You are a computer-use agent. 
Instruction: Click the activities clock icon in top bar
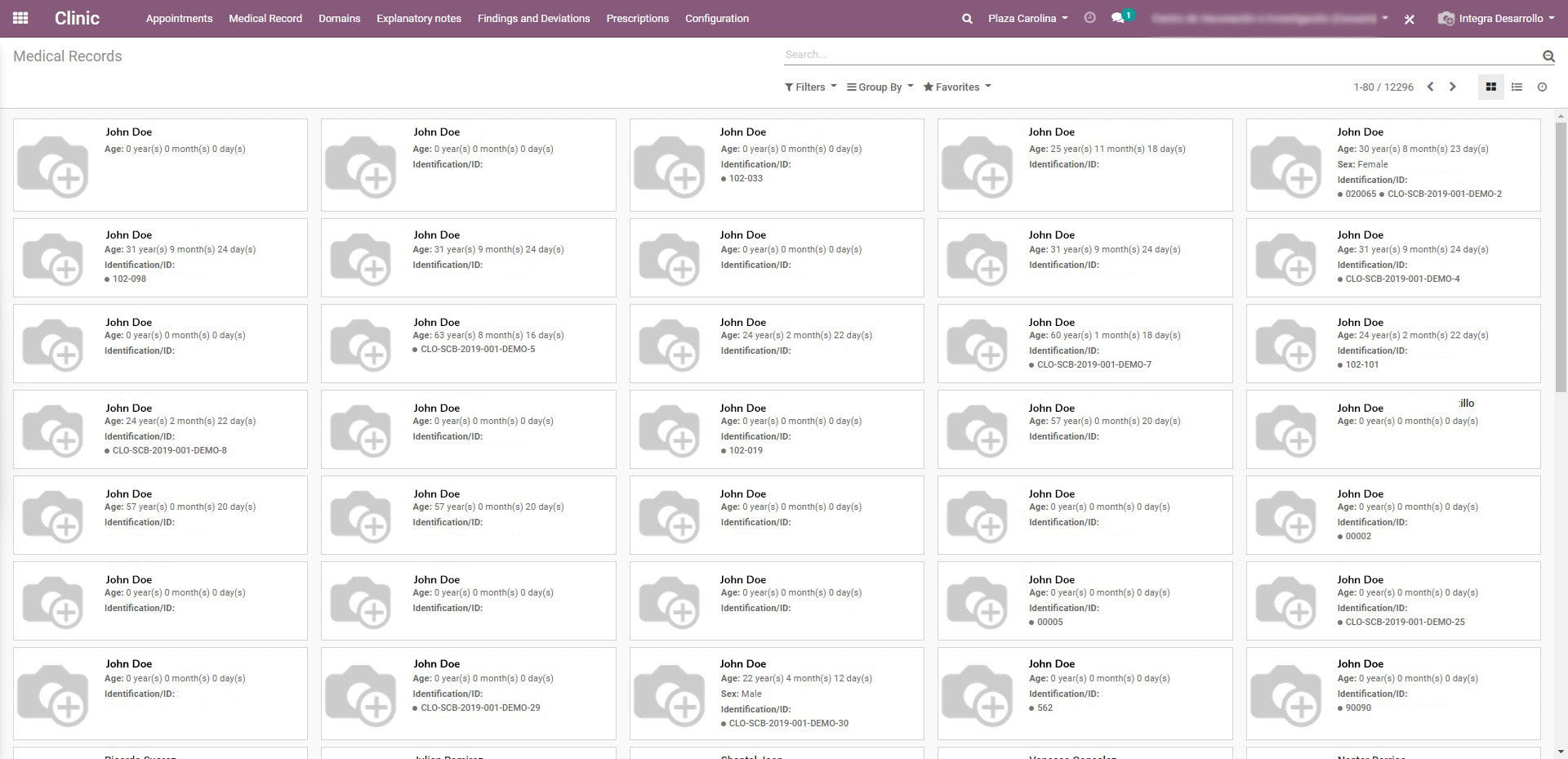click(x=1090, y=18)
